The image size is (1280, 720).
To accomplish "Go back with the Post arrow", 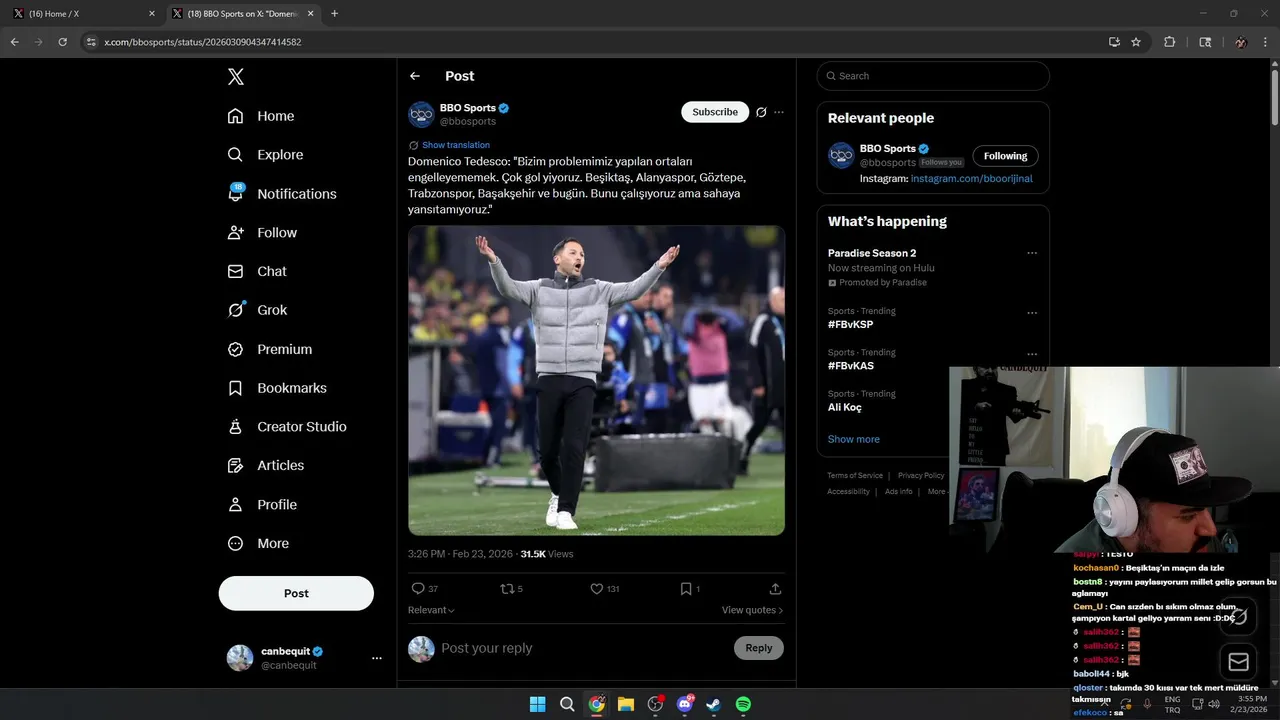I will point(415,76).
